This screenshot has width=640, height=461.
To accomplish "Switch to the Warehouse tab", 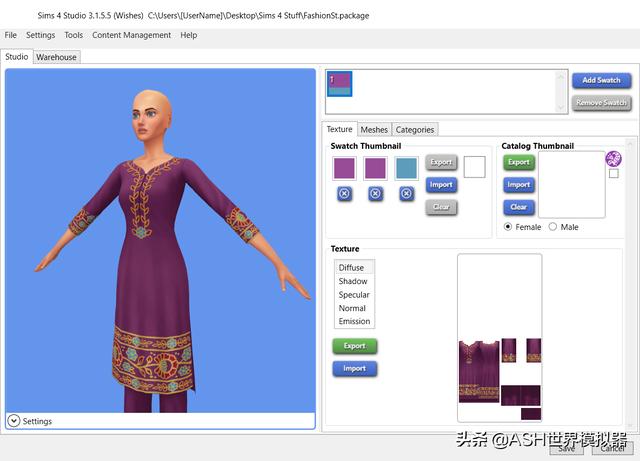I will point(56,57).
